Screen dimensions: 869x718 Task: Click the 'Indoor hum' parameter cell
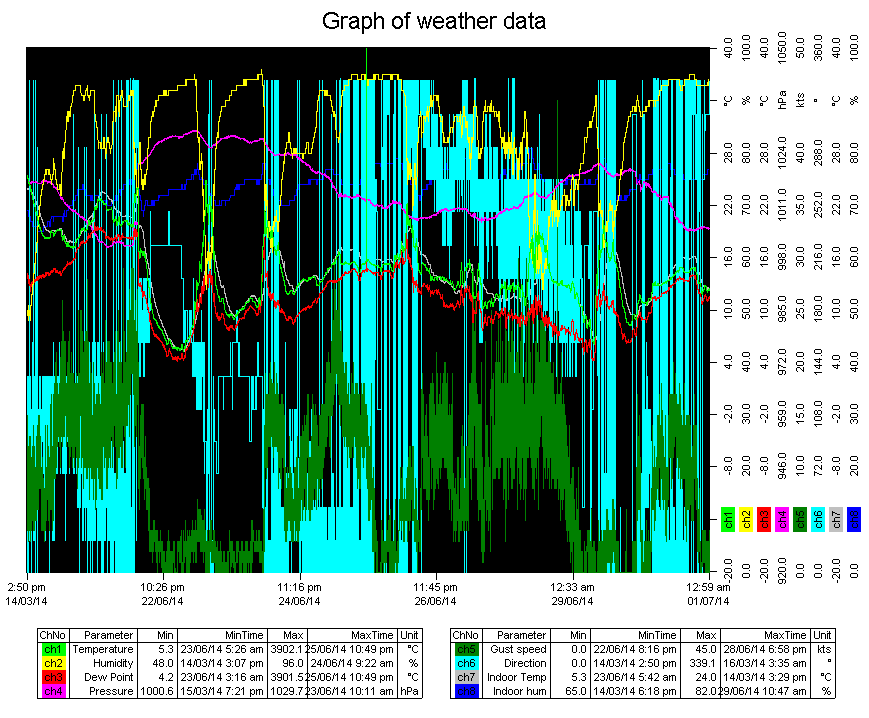518,691
